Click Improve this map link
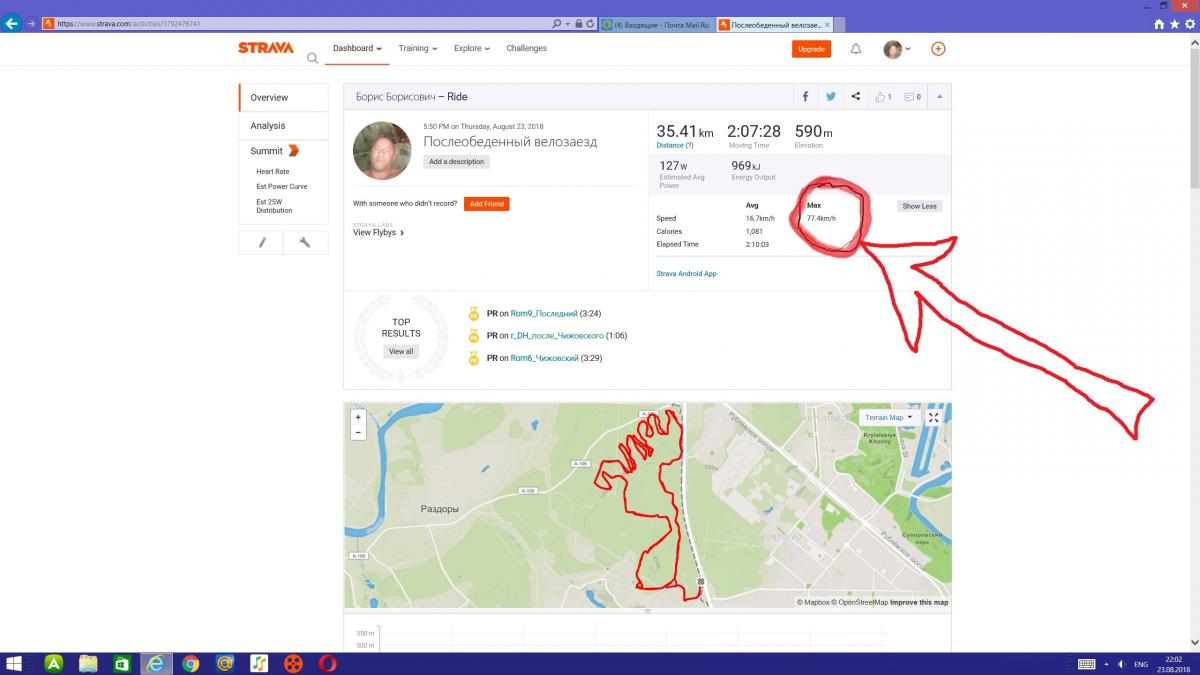 coord(919,602)
